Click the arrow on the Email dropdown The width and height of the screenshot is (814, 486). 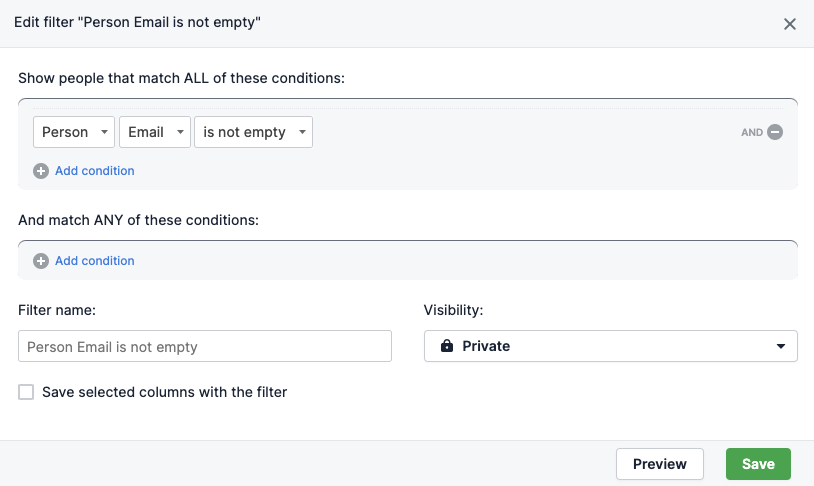click(x=180, y=132)
